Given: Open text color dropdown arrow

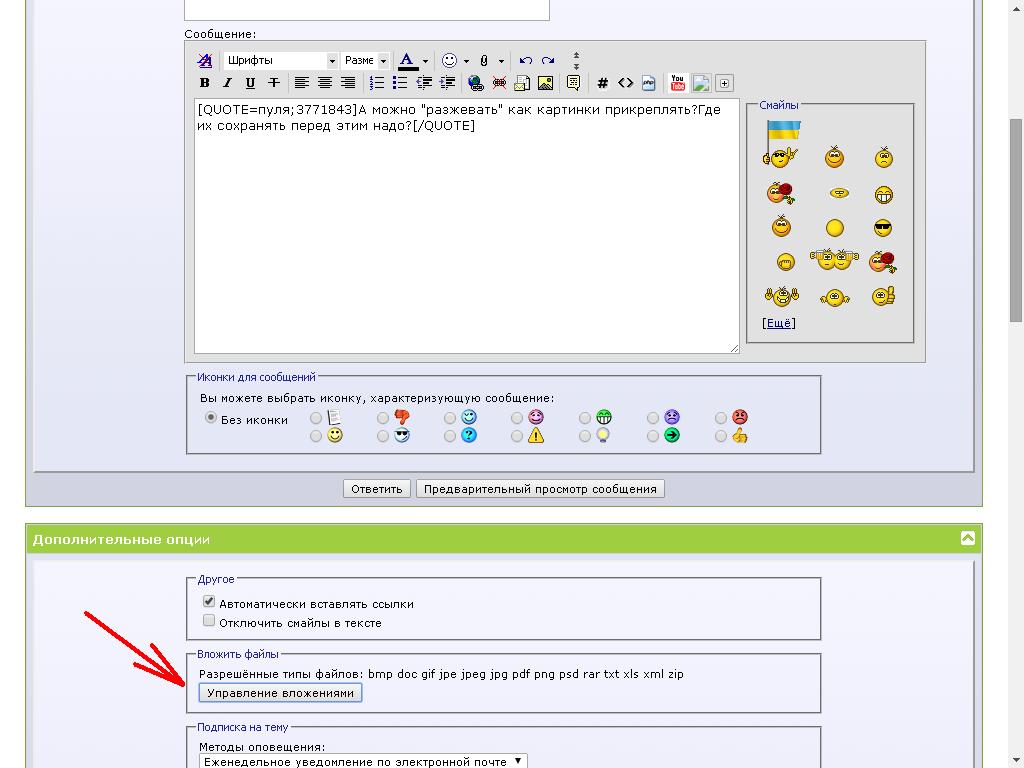Looking at the screenshot, I should [x=425, y=61].
